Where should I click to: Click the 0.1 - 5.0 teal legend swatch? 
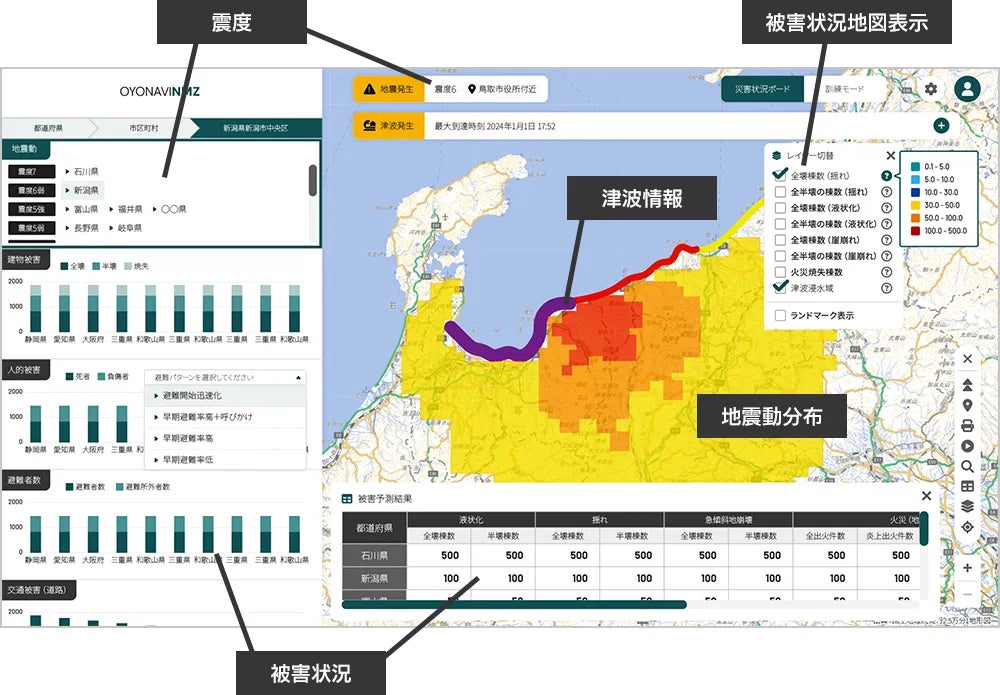pyautogui.click(x=916, y=166)
